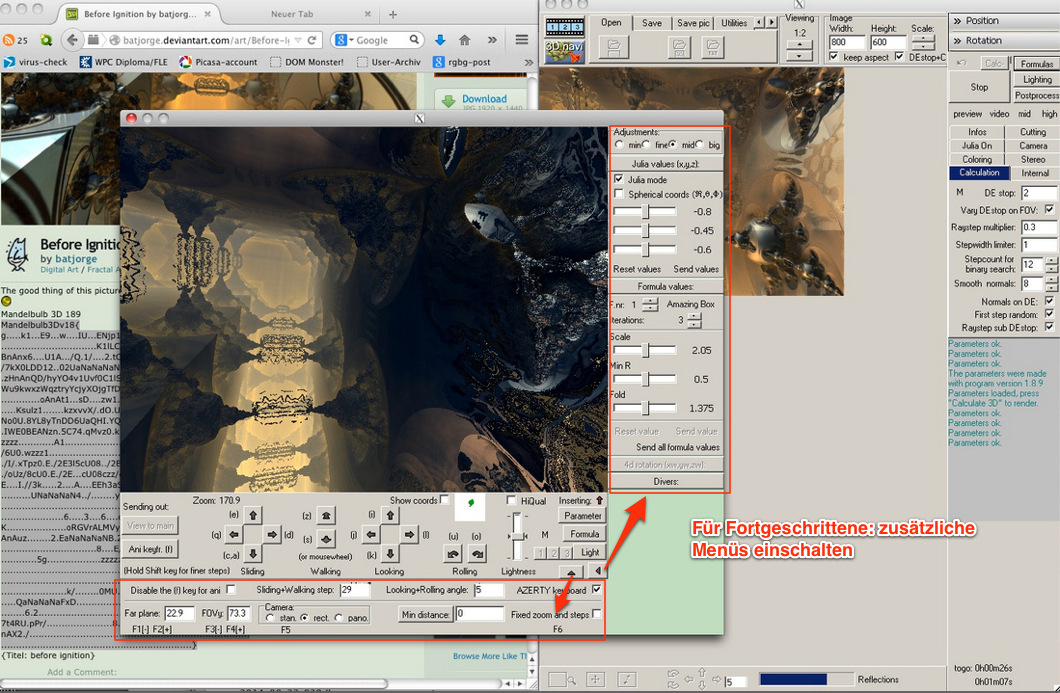Click the Far plane input field
The image size is (1060, 693).
point(180,613)
